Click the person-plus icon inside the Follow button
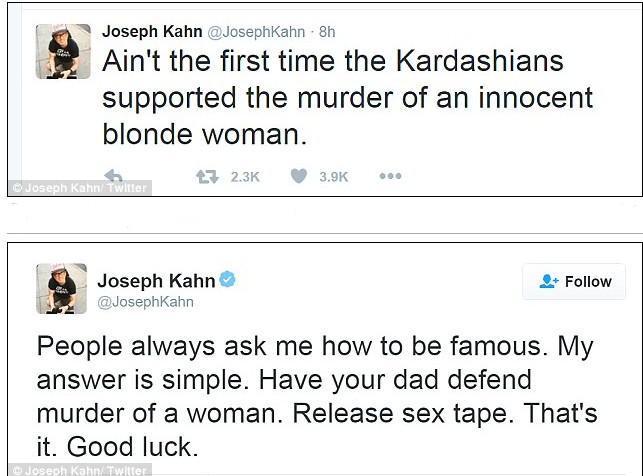Screen dimensions: 643x476 click(548, 282)
